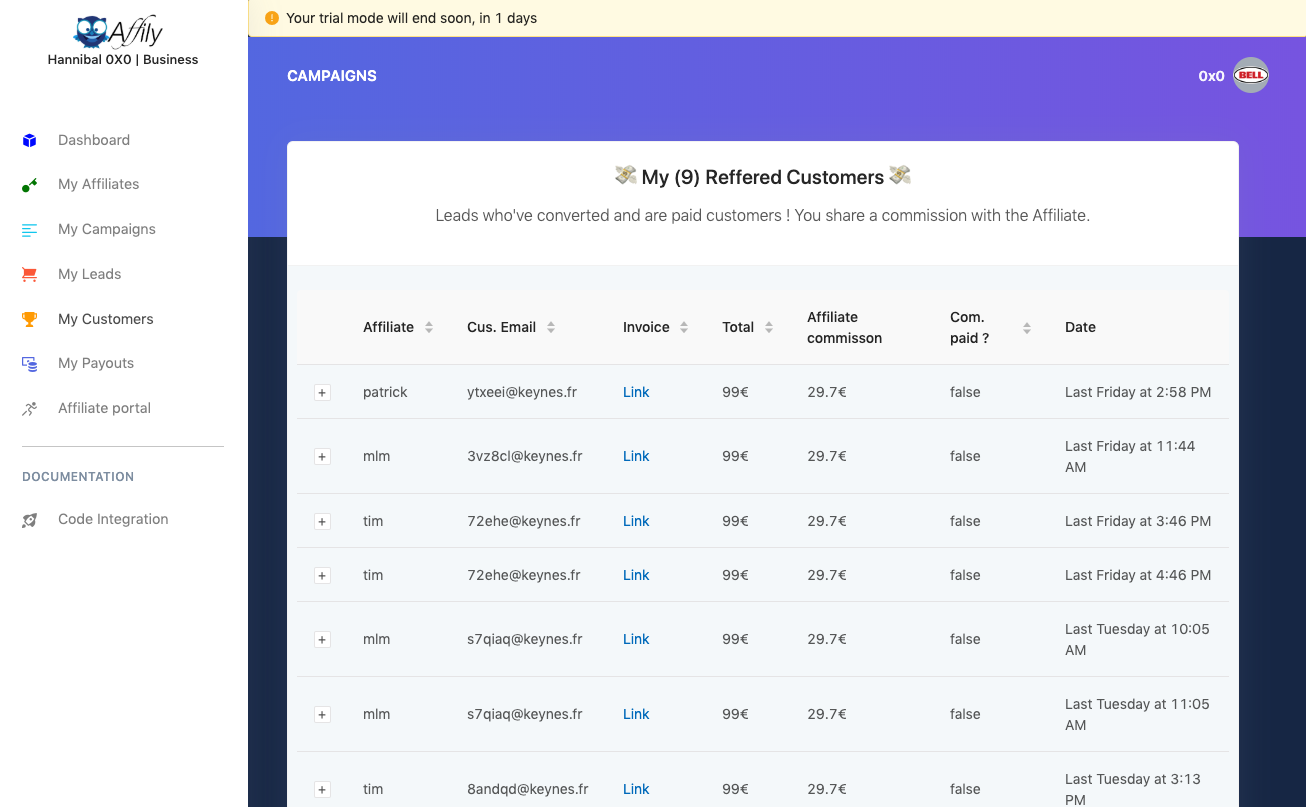Open invoice Link for ytxeei@keynes.fr
The height and width of the screenshot is (807, 1306).
(636, 392)
